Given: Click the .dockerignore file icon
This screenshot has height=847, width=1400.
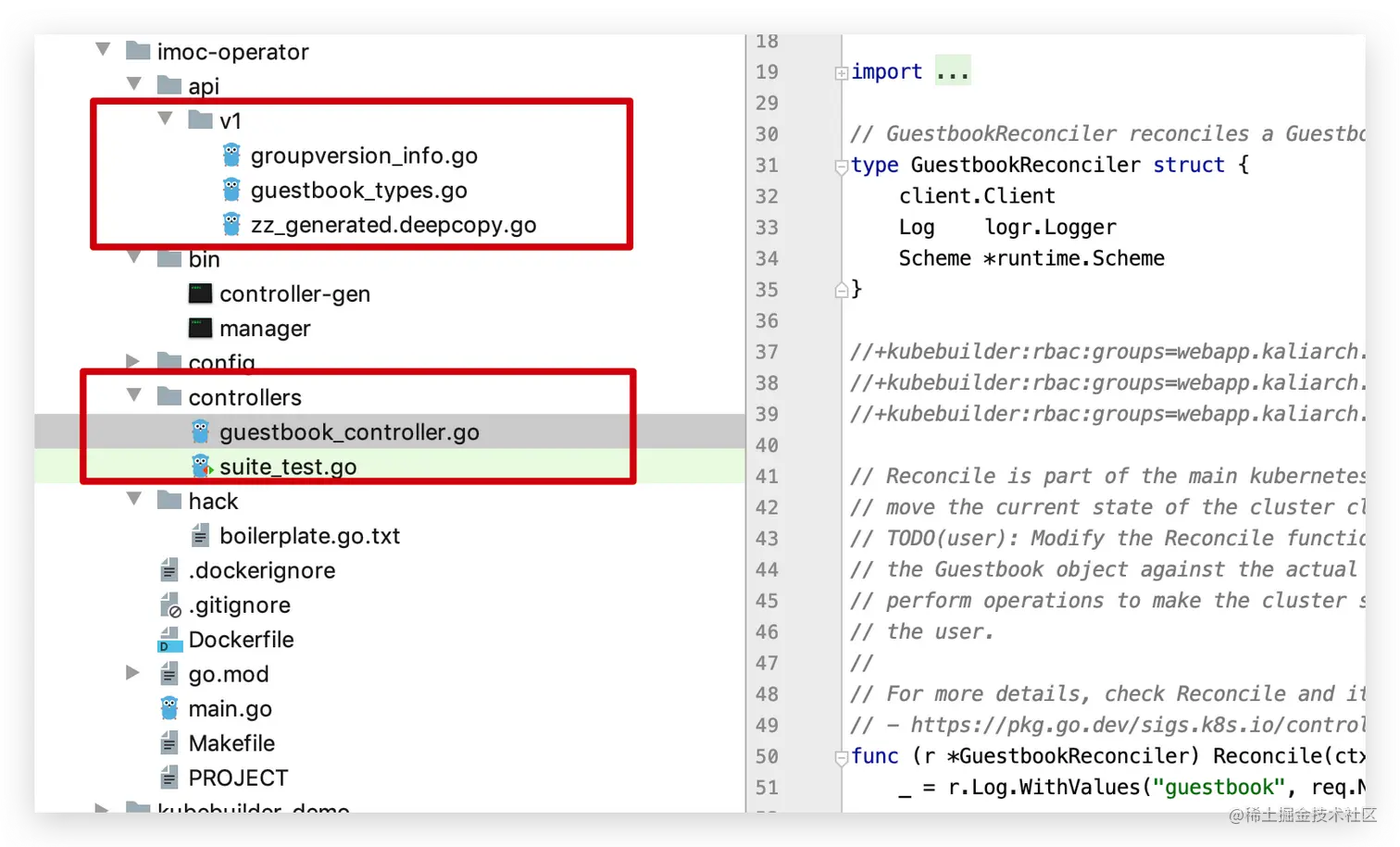Looking at the screenshot, I should coord(169,569).
